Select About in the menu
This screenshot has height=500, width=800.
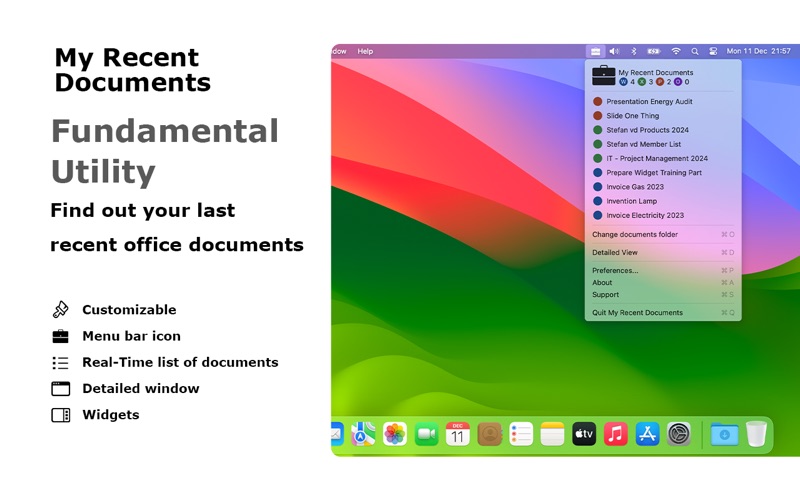(x=663, y=283)
